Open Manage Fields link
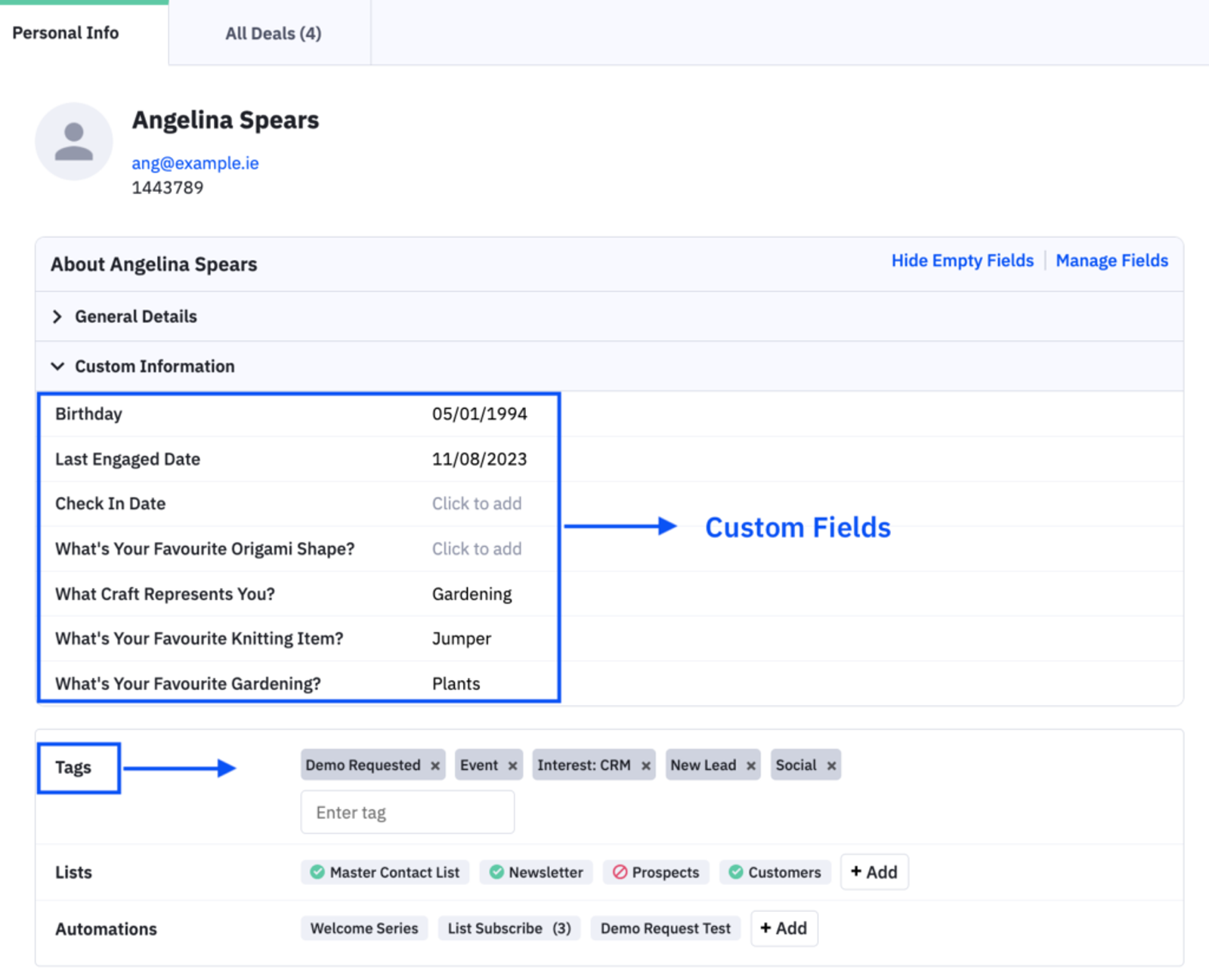 (1112, 261)
